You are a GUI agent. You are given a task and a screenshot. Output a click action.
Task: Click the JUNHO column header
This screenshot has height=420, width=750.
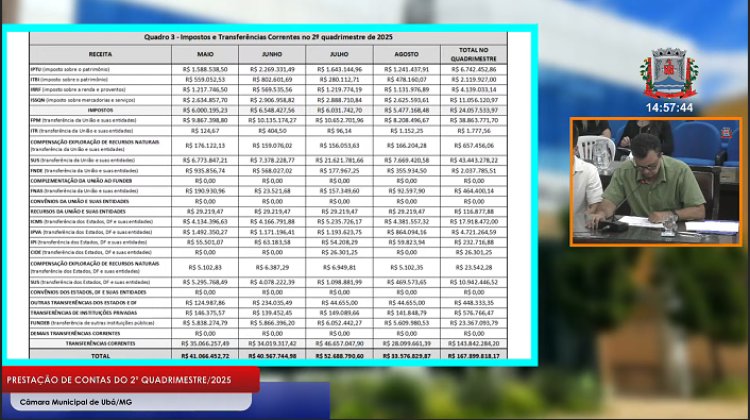click(271, 52)
